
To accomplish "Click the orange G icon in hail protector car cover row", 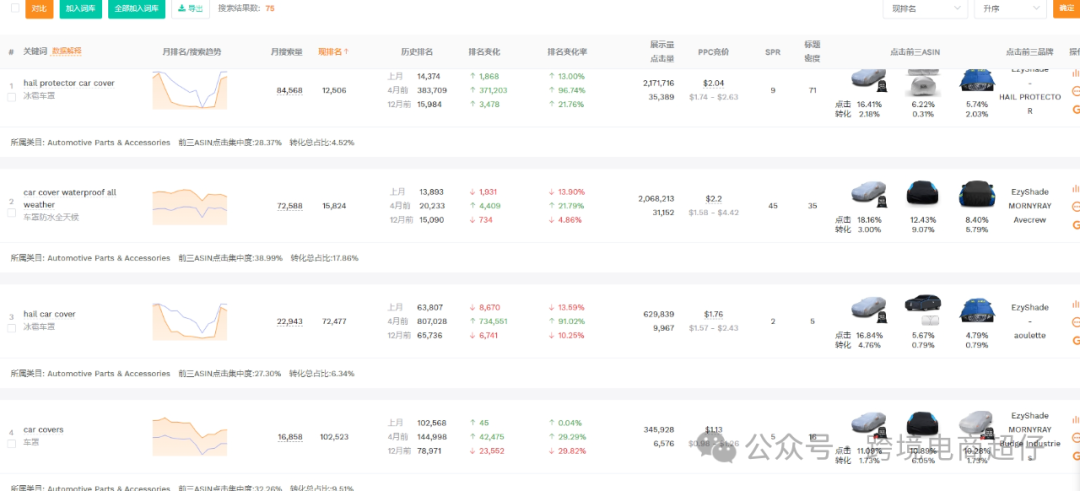I will click(1076, 109).
